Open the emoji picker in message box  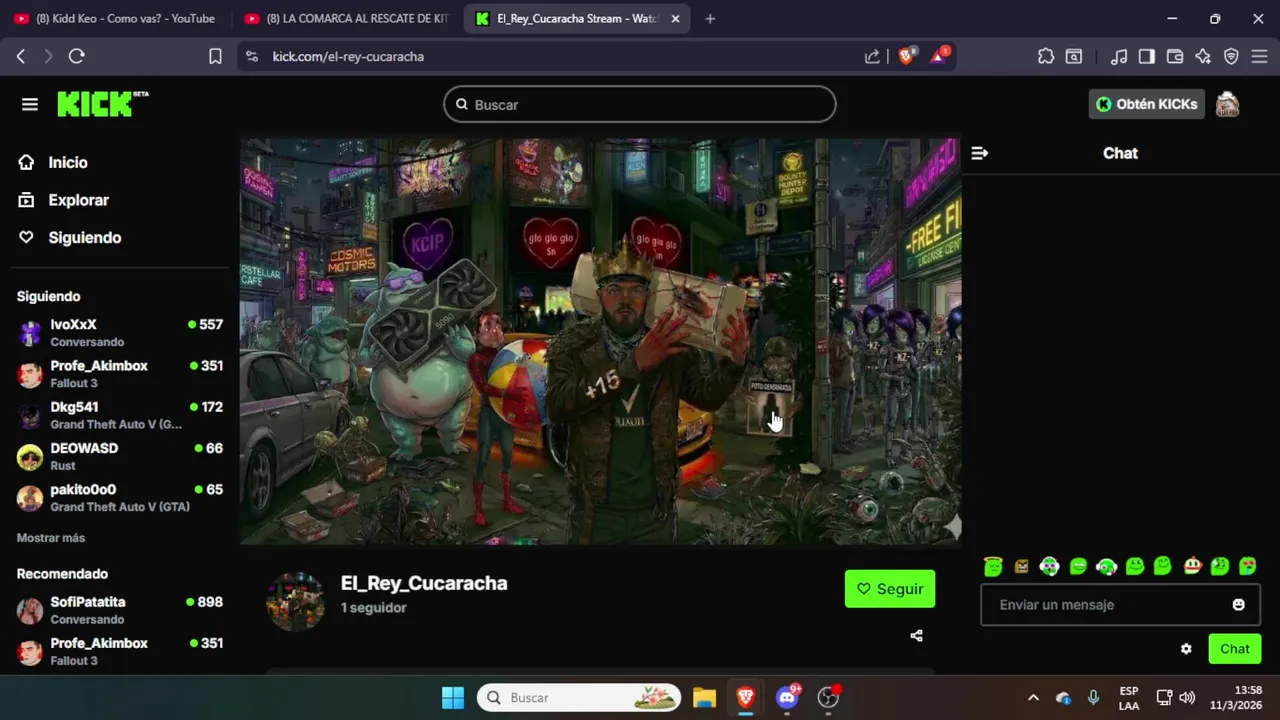pyautogui.click(x=1239, y=605)
